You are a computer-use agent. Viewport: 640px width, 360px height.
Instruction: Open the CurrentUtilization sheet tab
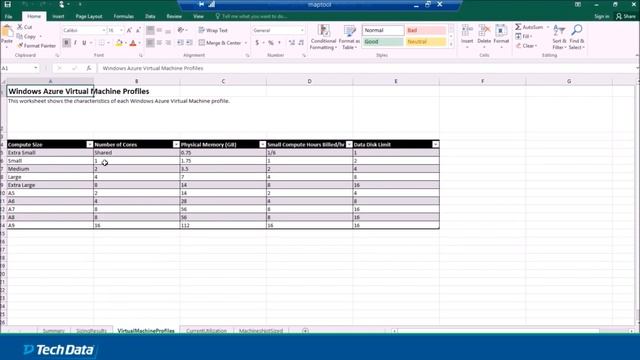pos(206,331)
